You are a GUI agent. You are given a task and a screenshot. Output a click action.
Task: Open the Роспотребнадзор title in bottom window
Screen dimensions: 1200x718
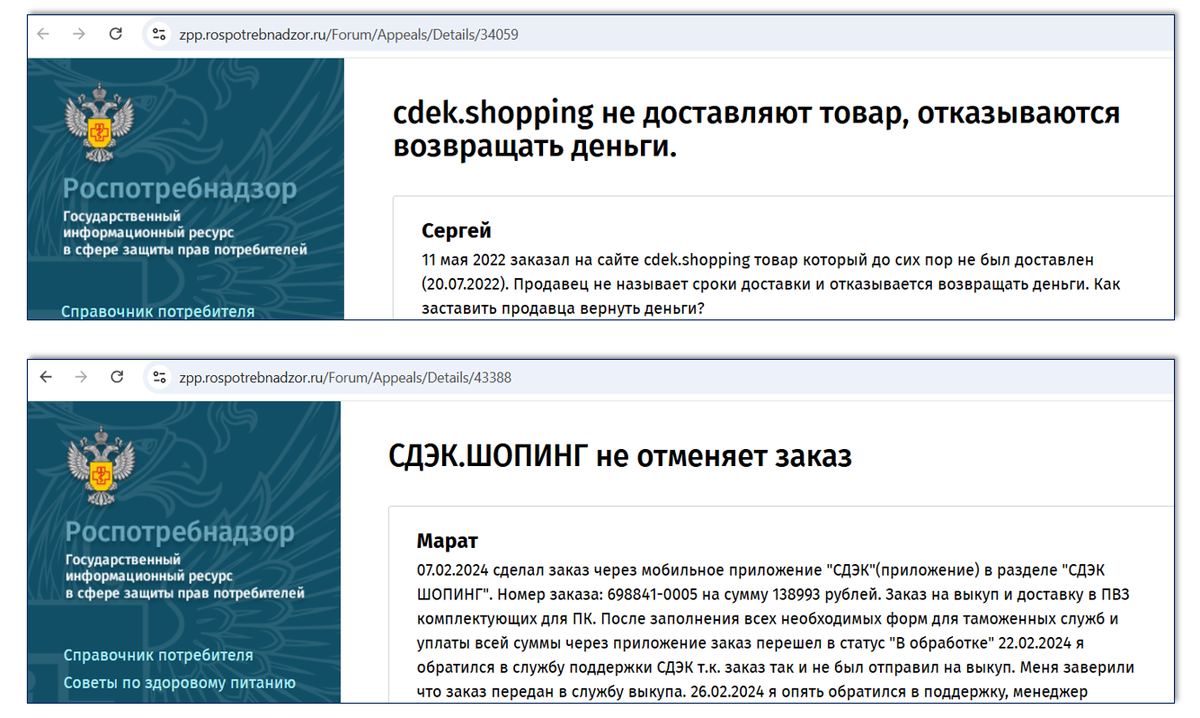click(180, 531)
